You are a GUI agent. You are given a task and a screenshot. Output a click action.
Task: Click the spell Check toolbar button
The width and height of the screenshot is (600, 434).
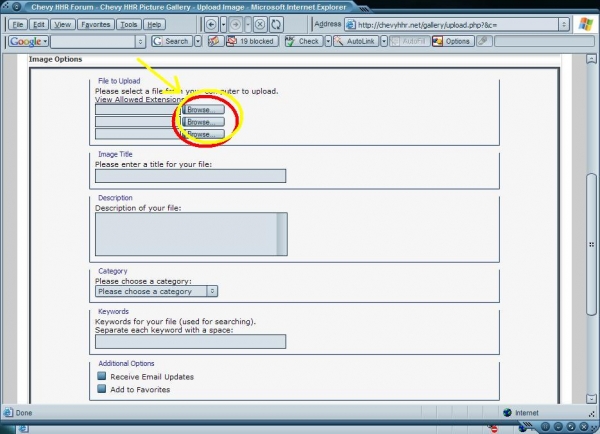coord(303,41)
